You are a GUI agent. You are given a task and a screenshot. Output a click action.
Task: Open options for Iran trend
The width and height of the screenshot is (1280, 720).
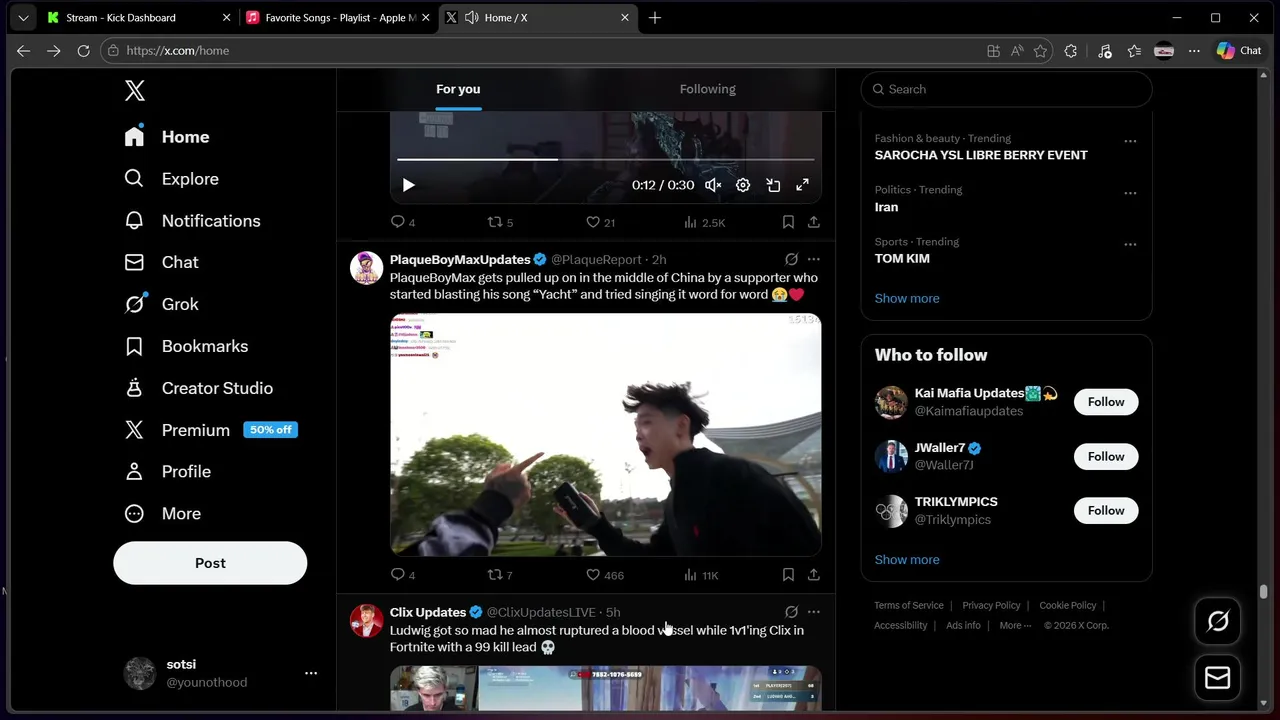click(1130, 192)
